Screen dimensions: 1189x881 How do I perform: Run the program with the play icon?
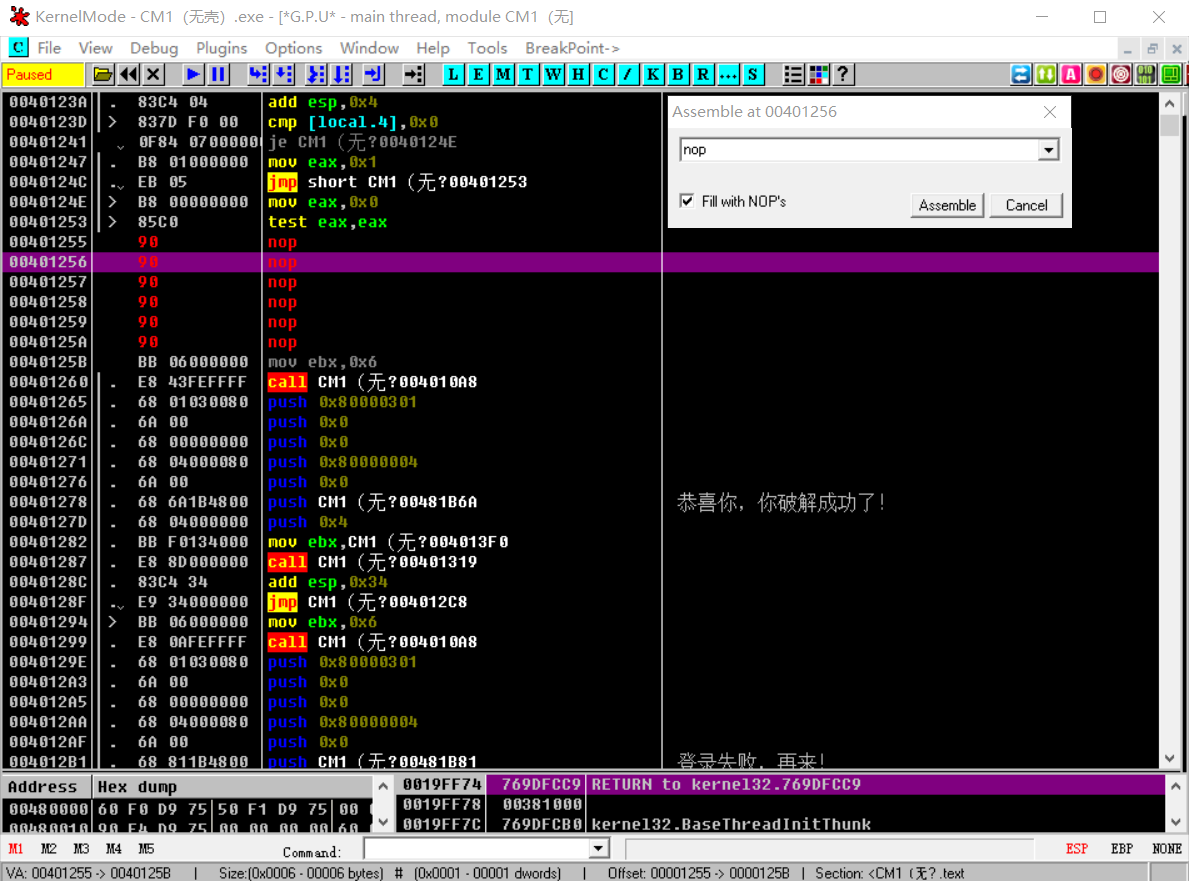pos(193,74)
